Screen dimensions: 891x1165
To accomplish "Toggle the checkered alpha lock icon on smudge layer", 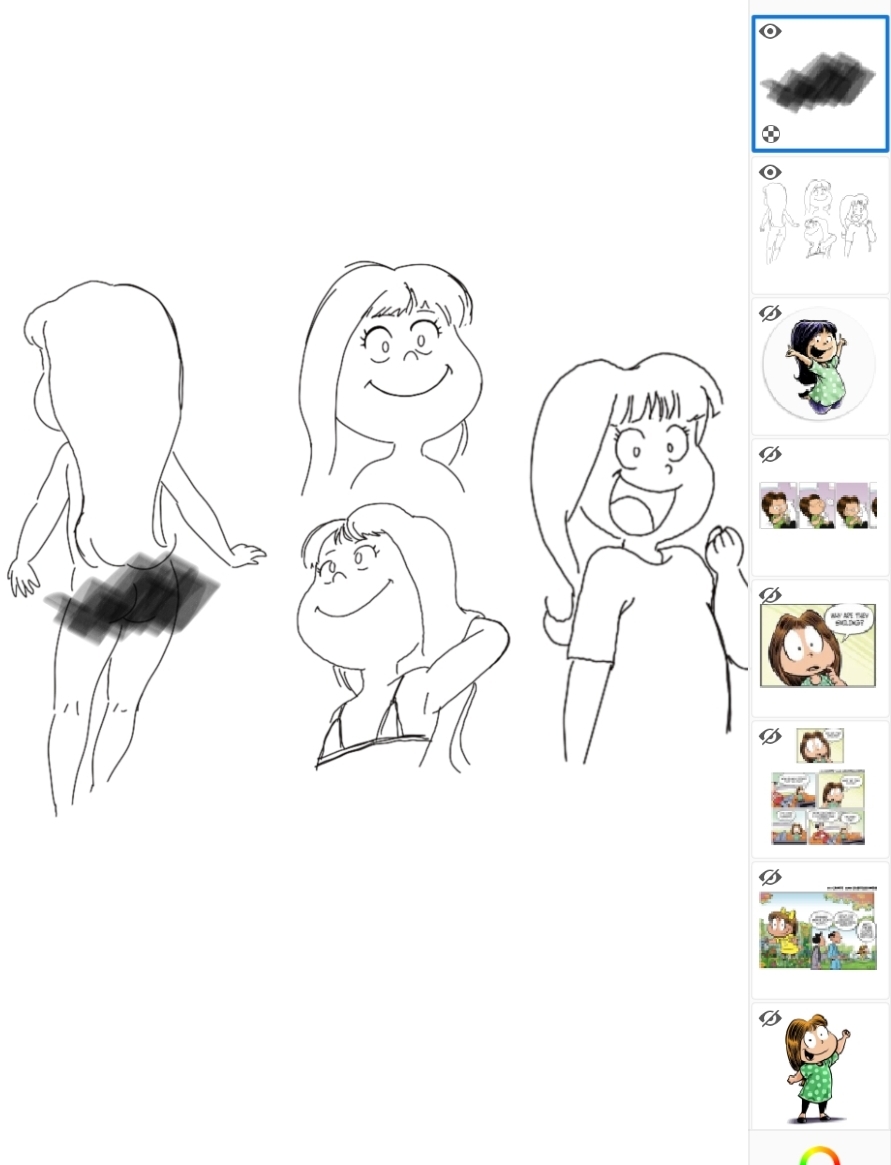I will coord(771,134).
